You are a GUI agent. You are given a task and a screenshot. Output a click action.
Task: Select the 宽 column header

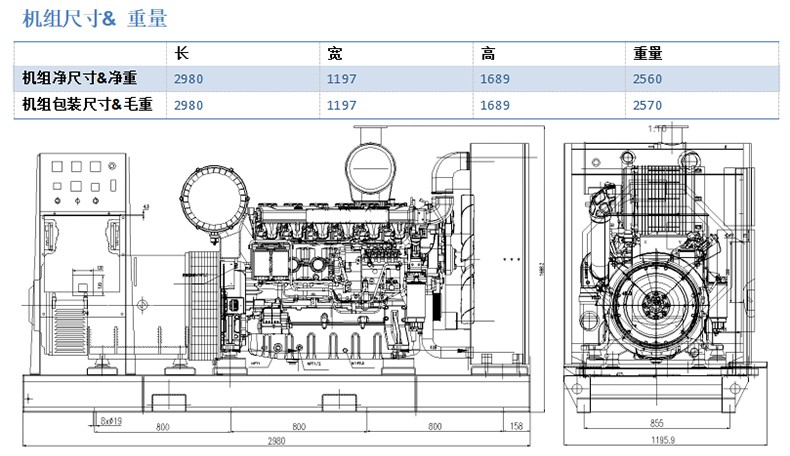335,53
